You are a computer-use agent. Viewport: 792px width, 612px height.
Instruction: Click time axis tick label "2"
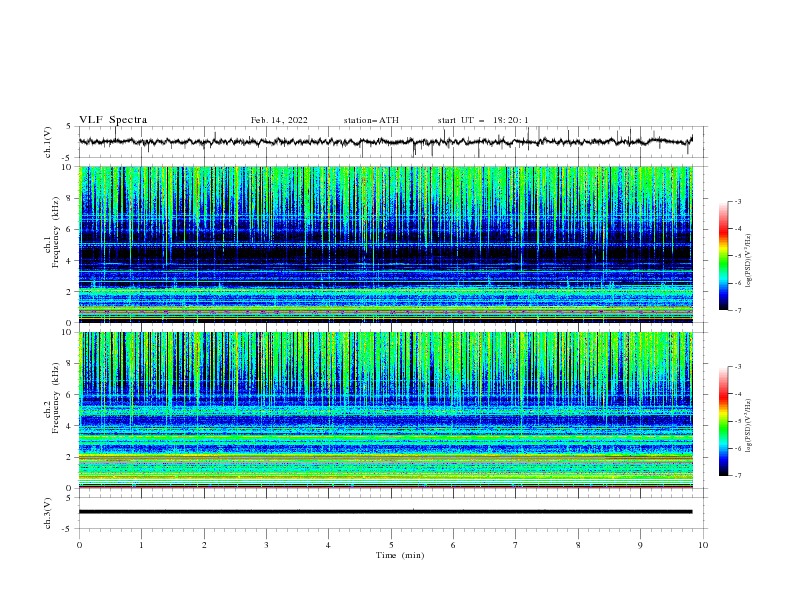204,545
